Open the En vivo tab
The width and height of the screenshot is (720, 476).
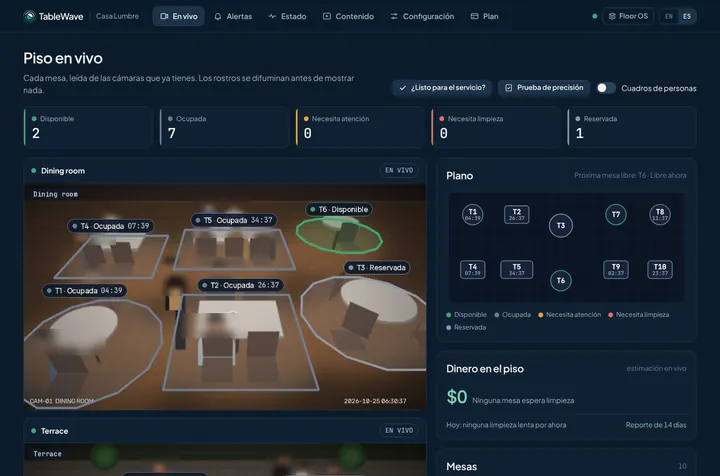pos(179,17)
